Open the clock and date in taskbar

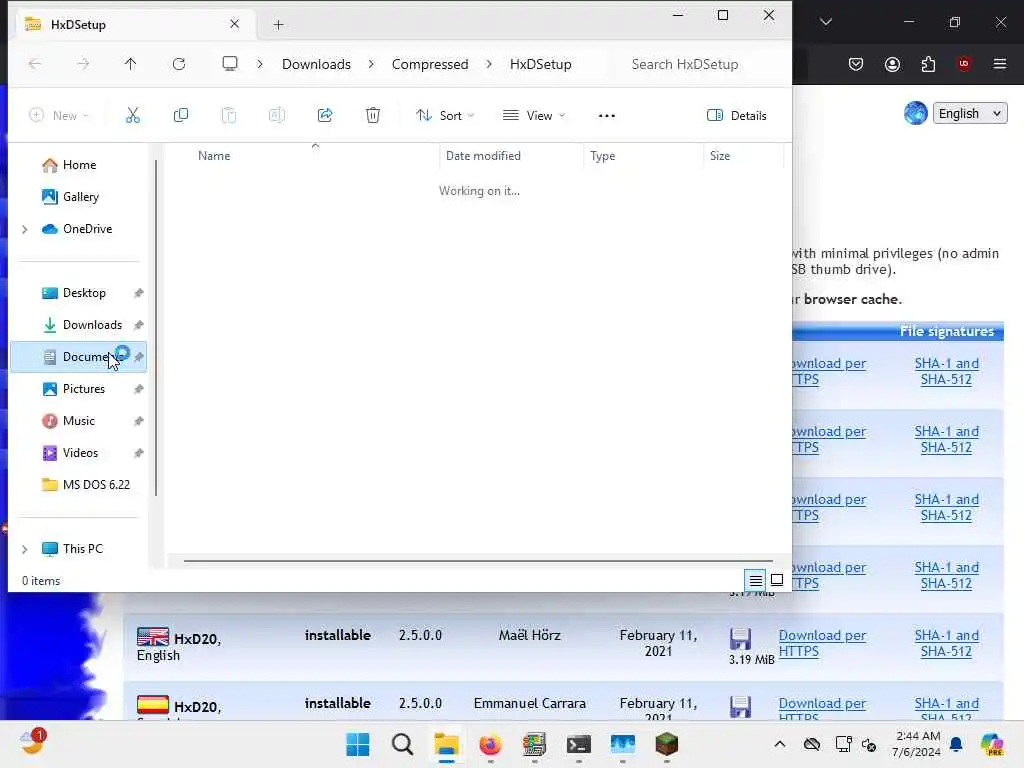pyautogui.click(x=917, y=744)
